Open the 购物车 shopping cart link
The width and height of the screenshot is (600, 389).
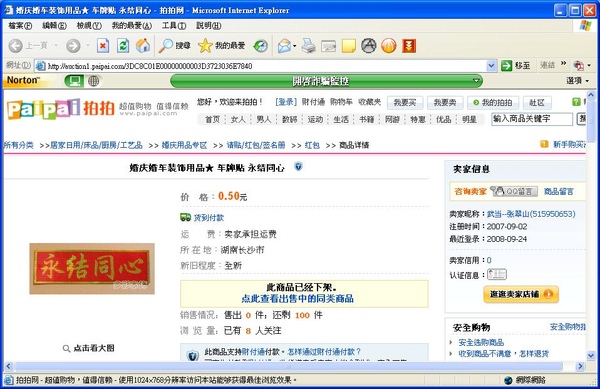click(x=341, y=102)
